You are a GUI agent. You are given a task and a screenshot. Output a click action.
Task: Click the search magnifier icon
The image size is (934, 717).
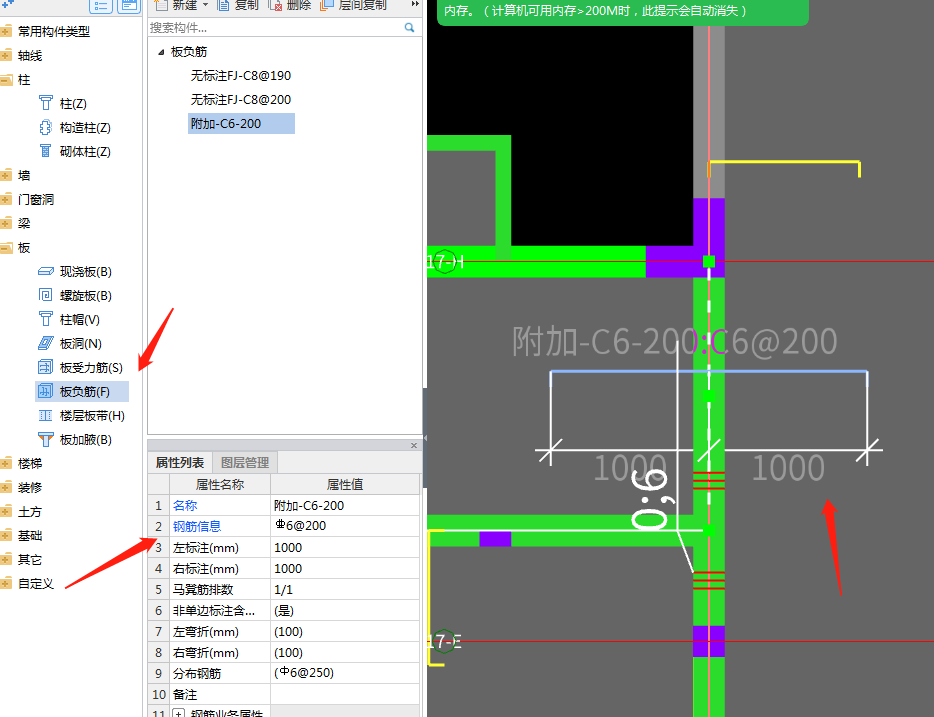409,27
